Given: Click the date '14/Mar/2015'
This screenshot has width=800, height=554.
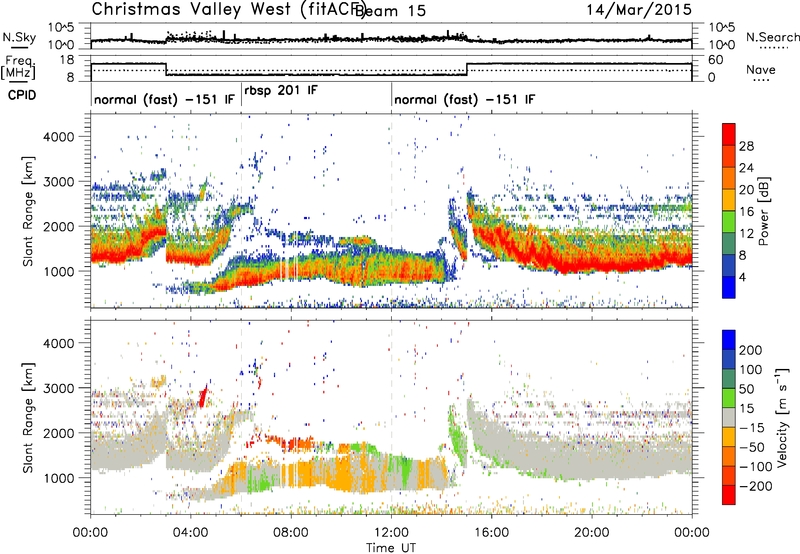Looking at the screenshot, I should pos(638,10).
